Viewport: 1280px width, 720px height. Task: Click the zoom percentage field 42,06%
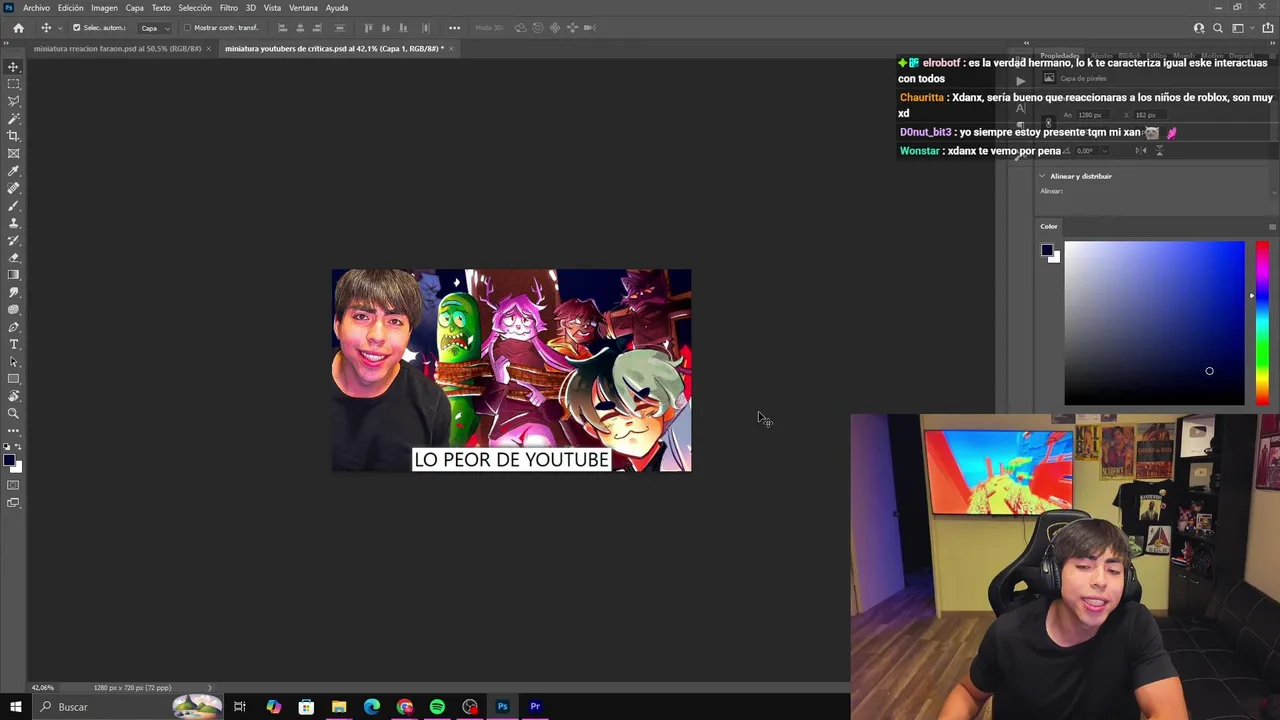tap(43, 688)
